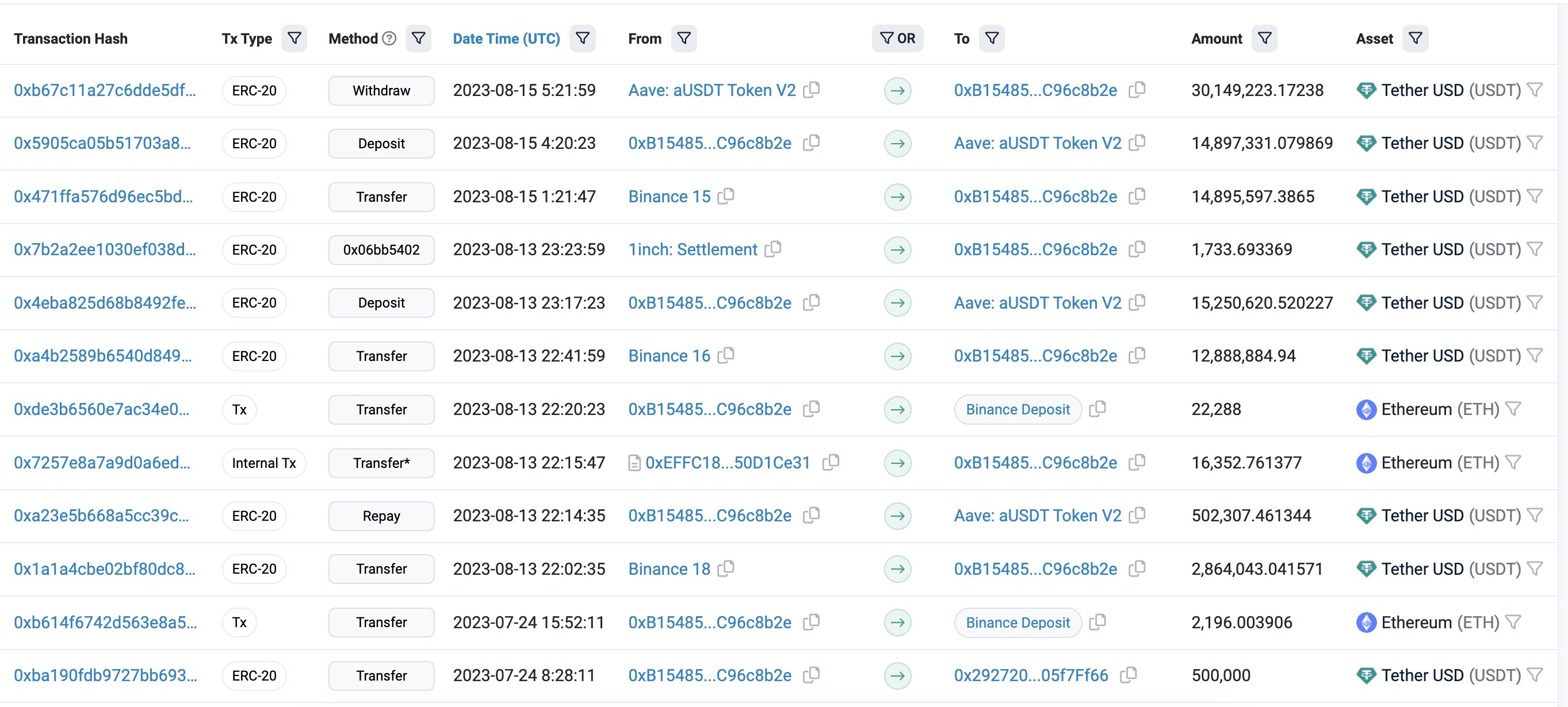
Task: Open the Asset column filter icon
Action: coord(1415,38)
